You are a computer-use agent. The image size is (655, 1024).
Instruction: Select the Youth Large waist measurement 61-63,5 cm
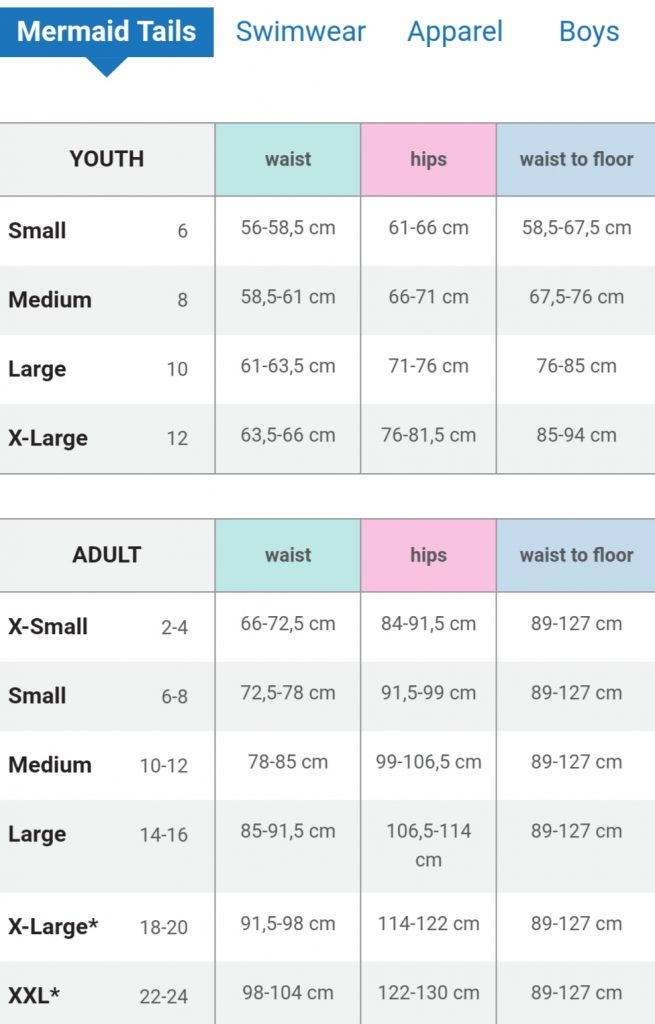click(x=287, y=368)
